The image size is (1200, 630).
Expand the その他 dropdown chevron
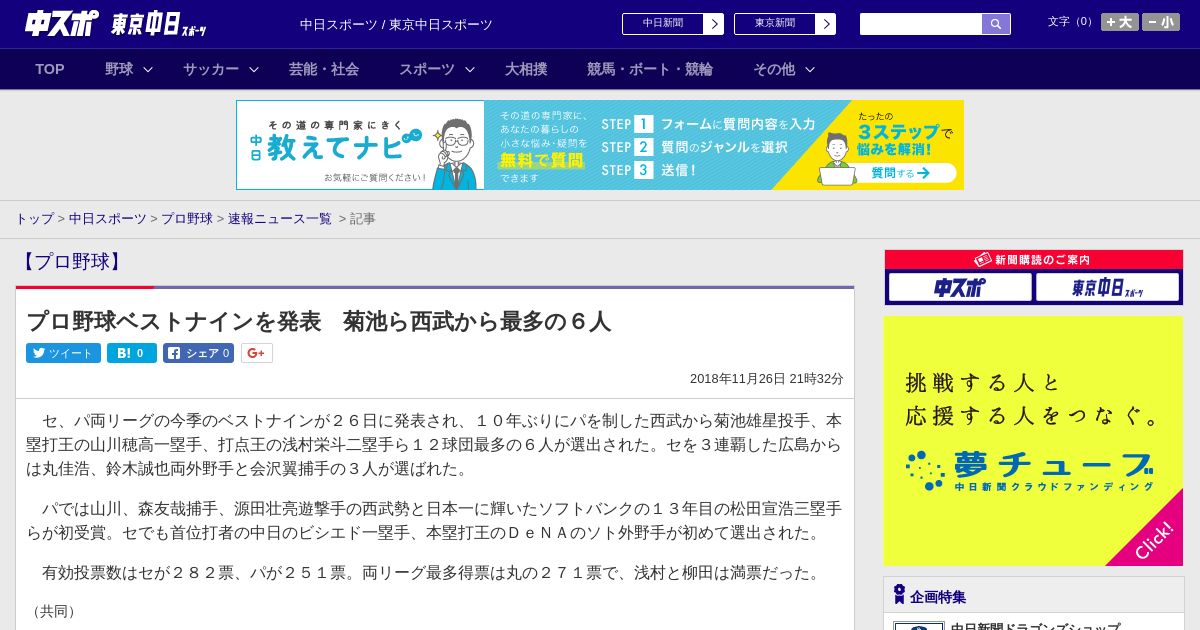(810, 69)
